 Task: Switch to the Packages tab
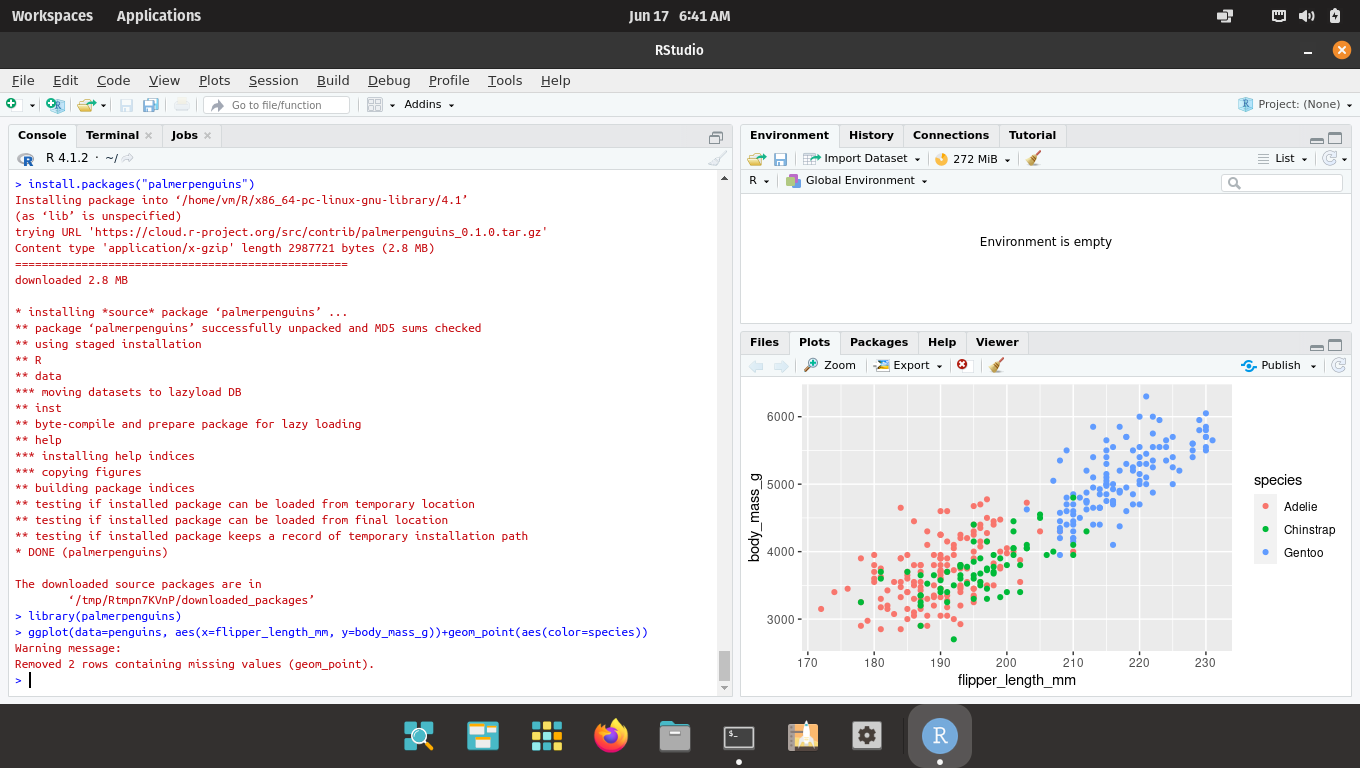click(879, 342)
